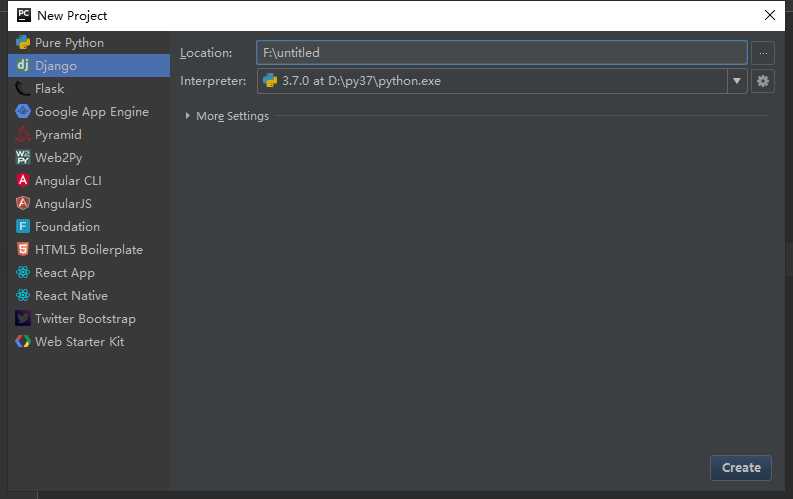Select Django project type

pos(89,65)
